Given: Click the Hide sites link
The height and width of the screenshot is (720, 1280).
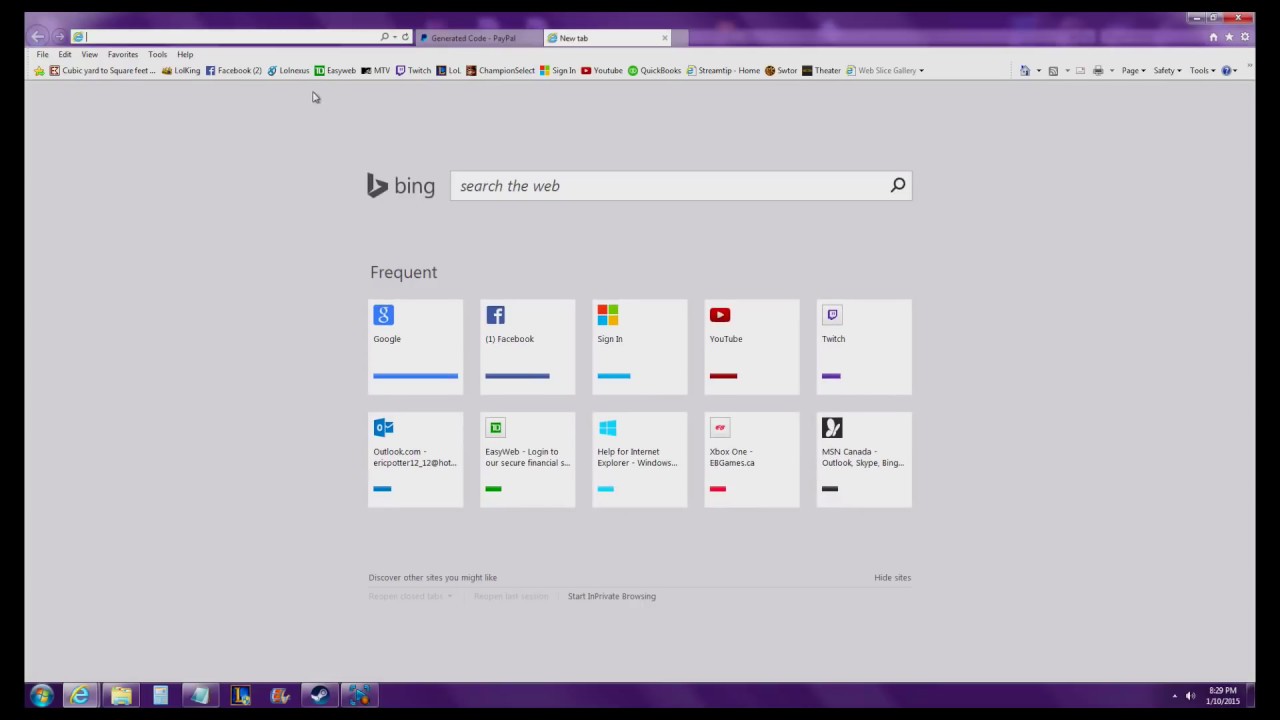Looking at the screenshot, I should [892, 577].
